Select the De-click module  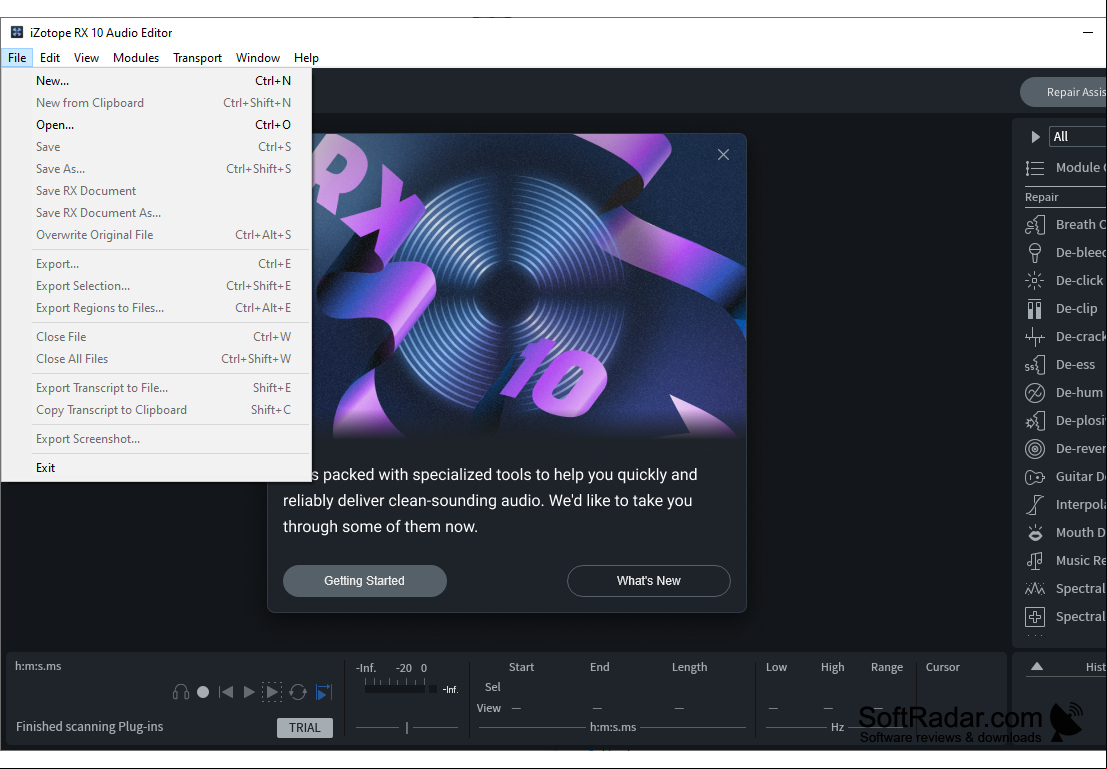1065,280
